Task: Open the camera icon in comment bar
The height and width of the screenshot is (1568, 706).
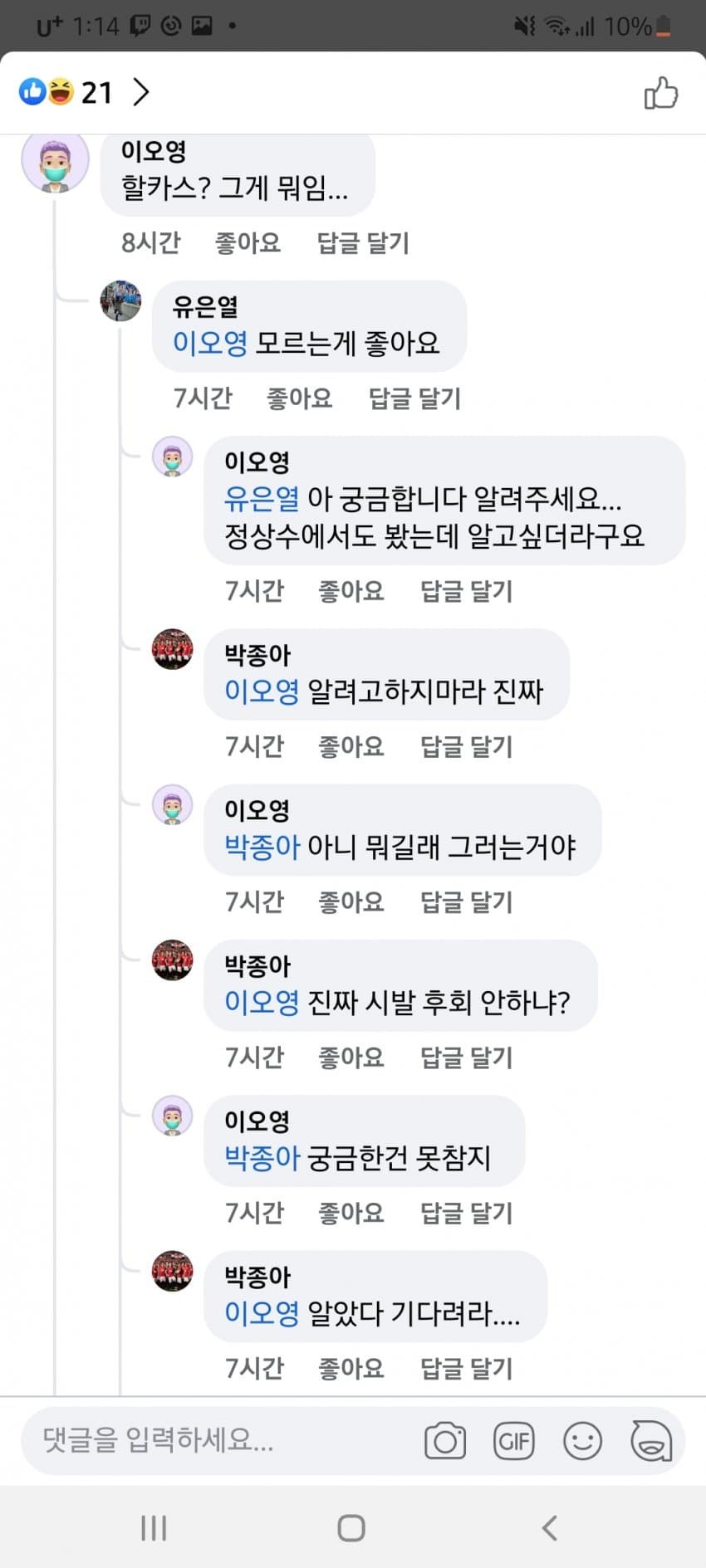Action: [x=445, y=1440]
